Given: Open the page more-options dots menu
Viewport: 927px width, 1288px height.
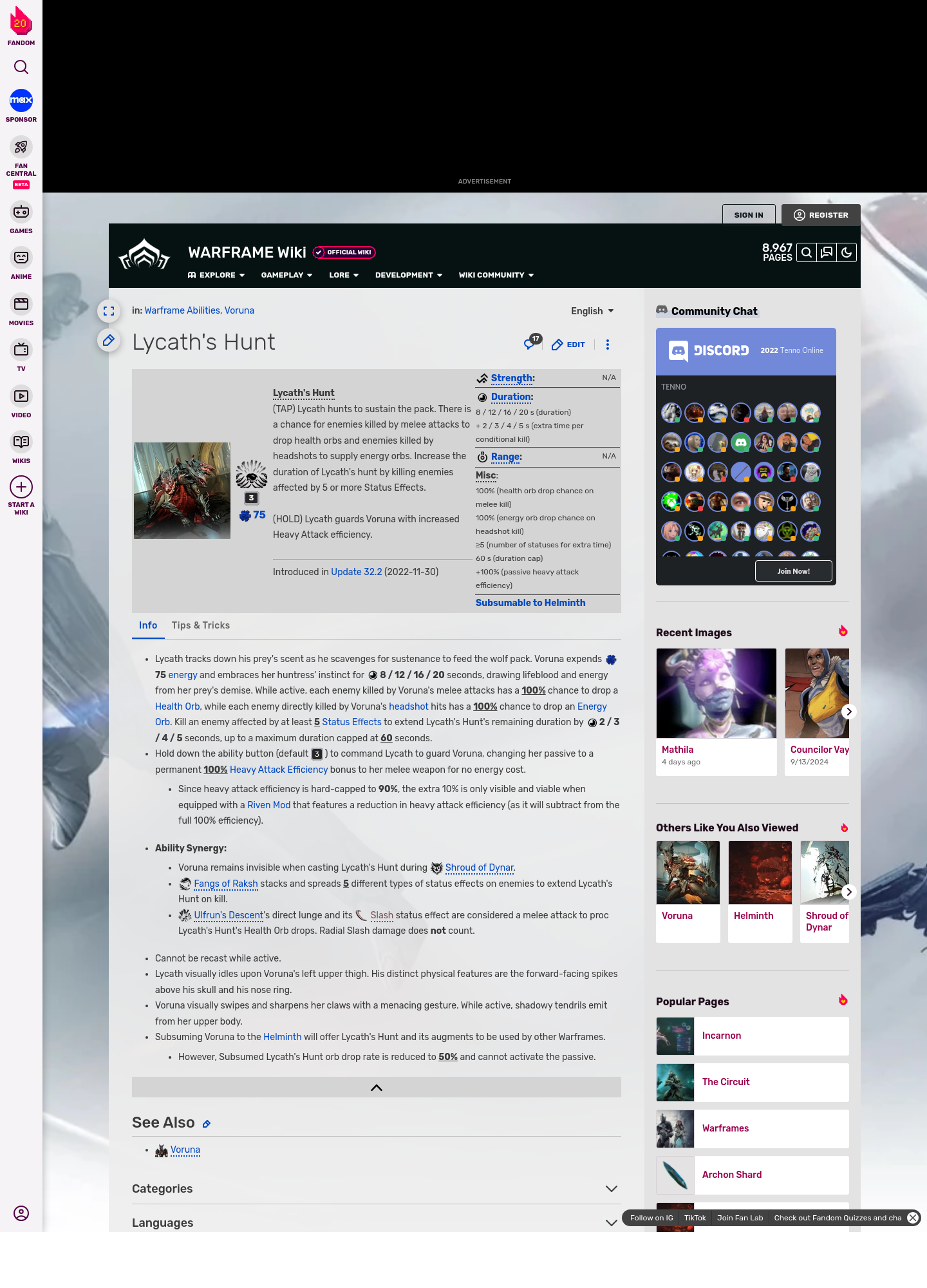Looking at the screenshot, I should click(x=608, y=345).
